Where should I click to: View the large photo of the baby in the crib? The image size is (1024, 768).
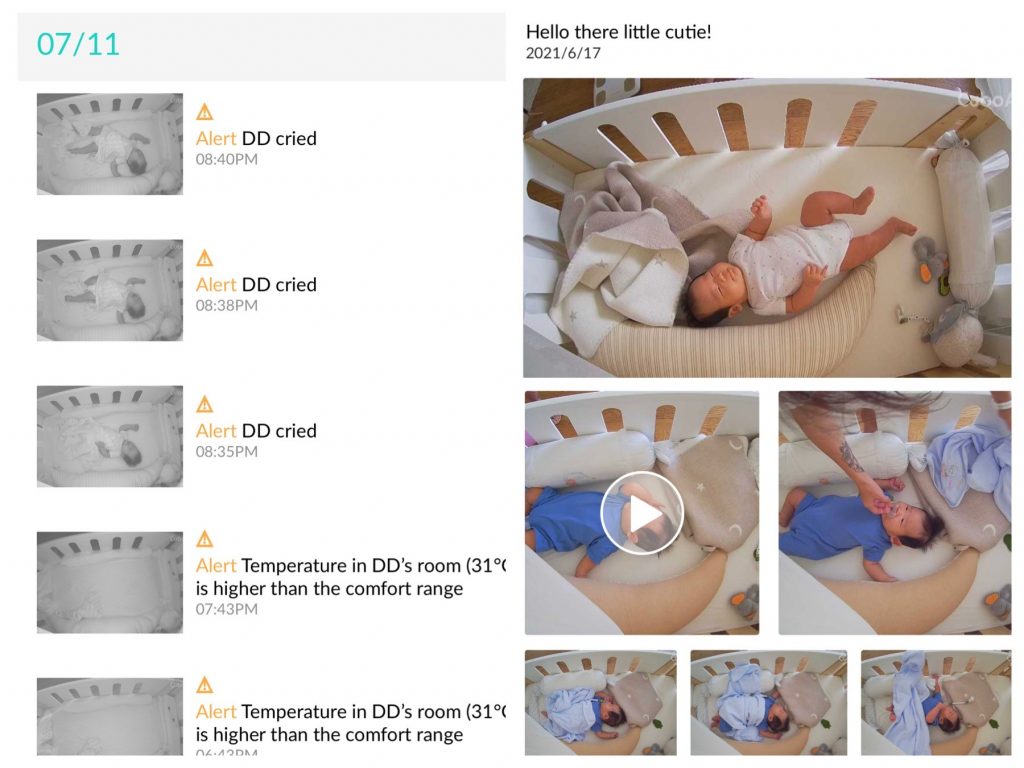coord(767,228)
